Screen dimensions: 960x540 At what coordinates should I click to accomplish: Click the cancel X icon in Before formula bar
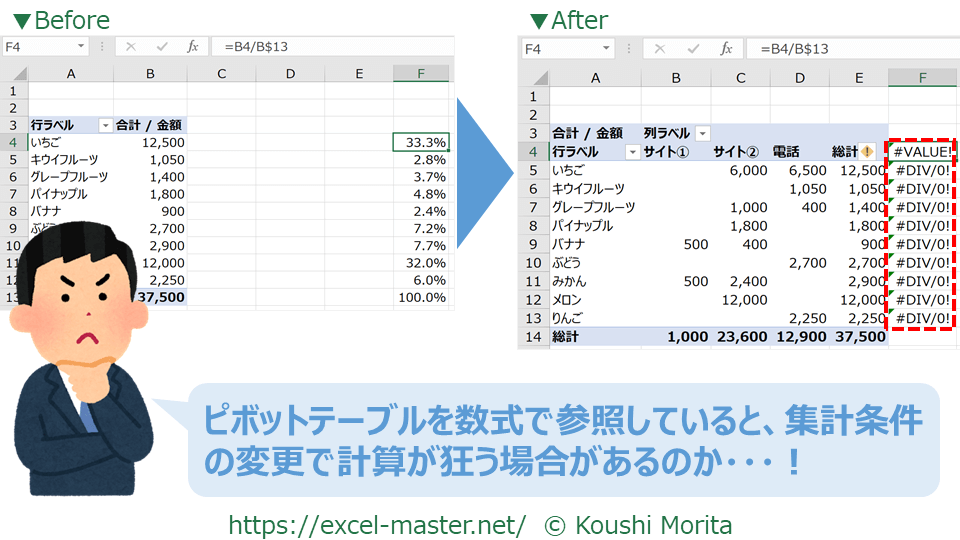click(131, 47)
